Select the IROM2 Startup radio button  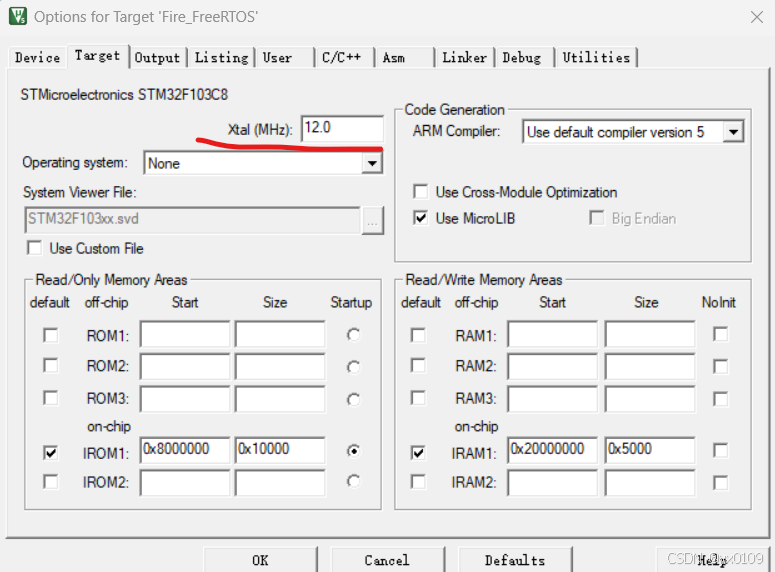tap(353, 481)
